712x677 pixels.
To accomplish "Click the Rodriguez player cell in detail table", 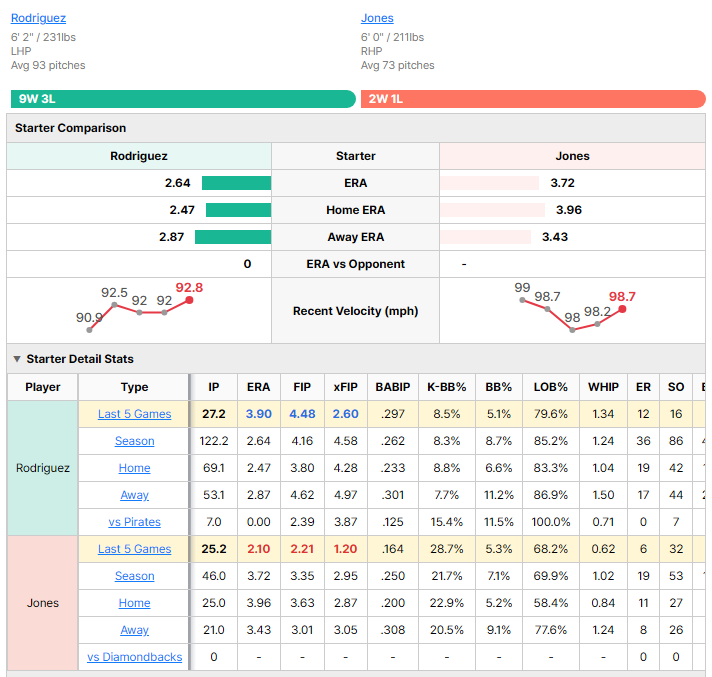I will click(43, 468).
